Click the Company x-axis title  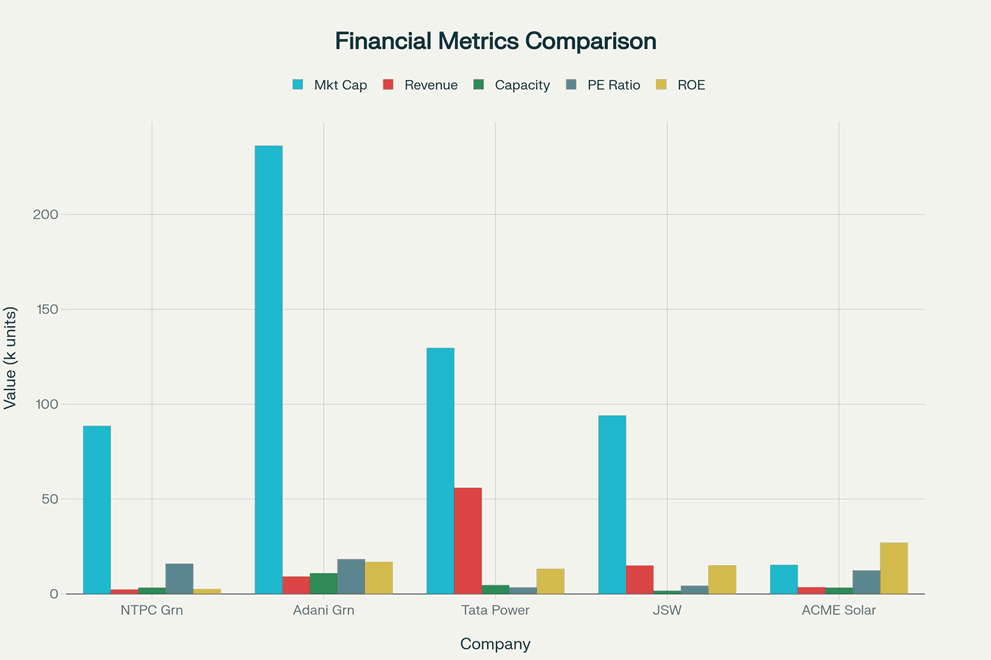(x=495, y=644)
